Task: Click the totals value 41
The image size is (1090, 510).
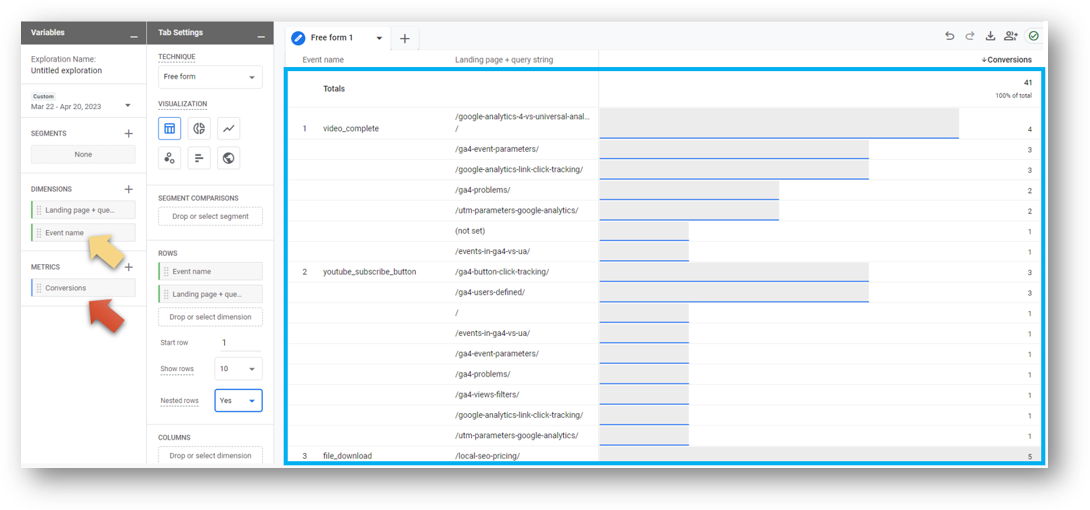Action: (1027, 83)
